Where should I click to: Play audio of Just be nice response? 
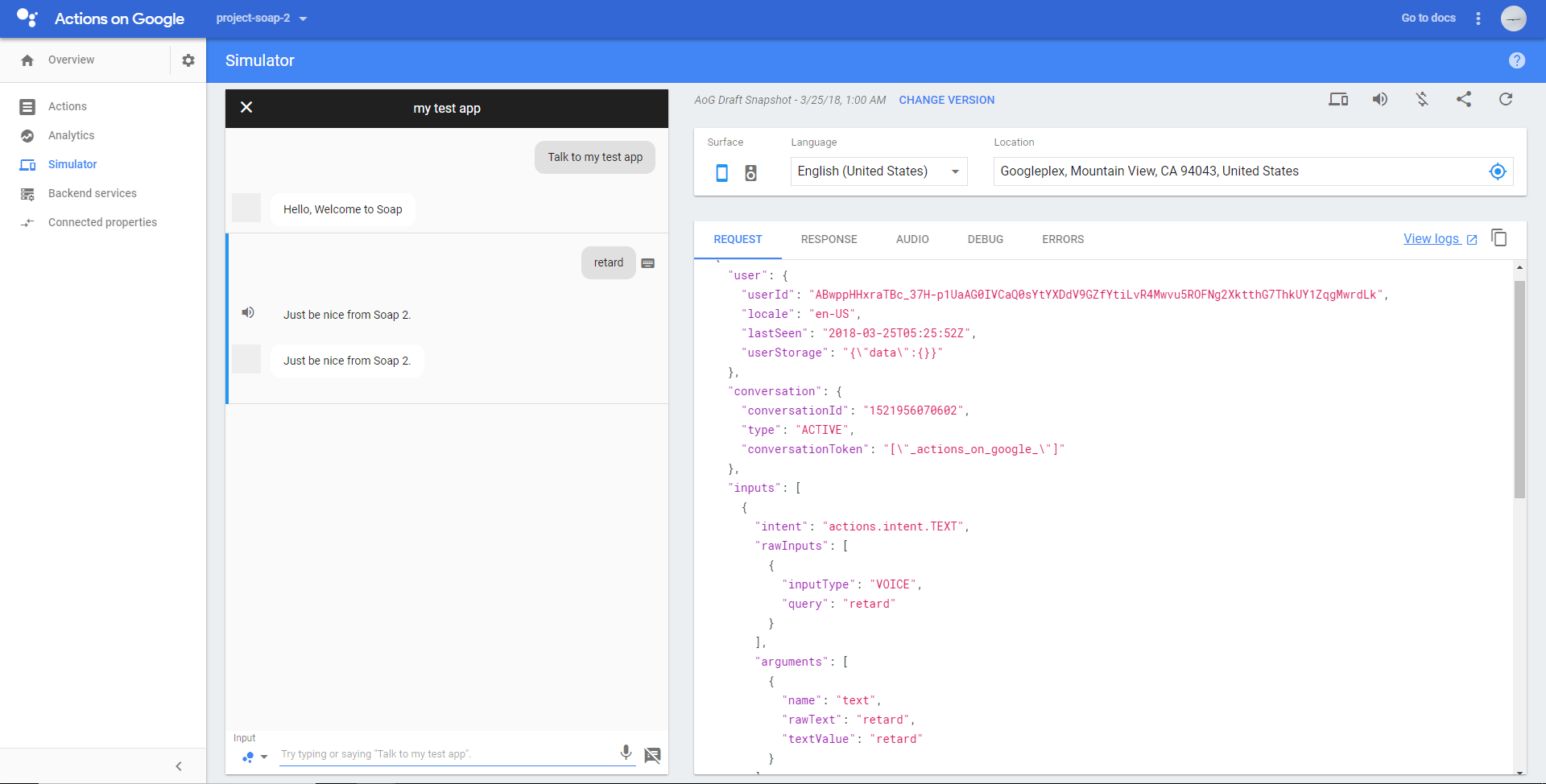pyautogui.click(x=248, y=312)
